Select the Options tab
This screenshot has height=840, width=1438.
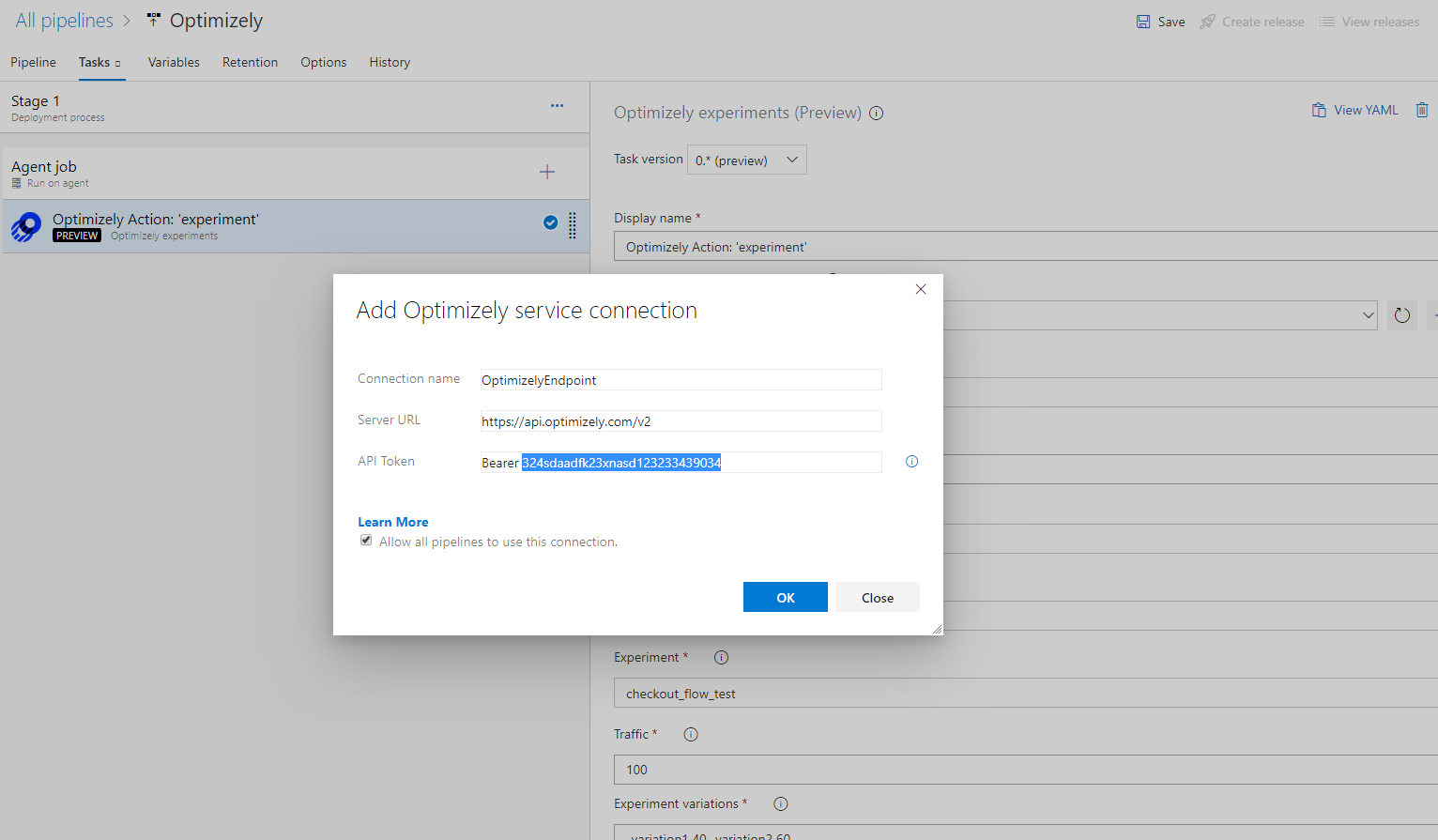coord(324,62)
